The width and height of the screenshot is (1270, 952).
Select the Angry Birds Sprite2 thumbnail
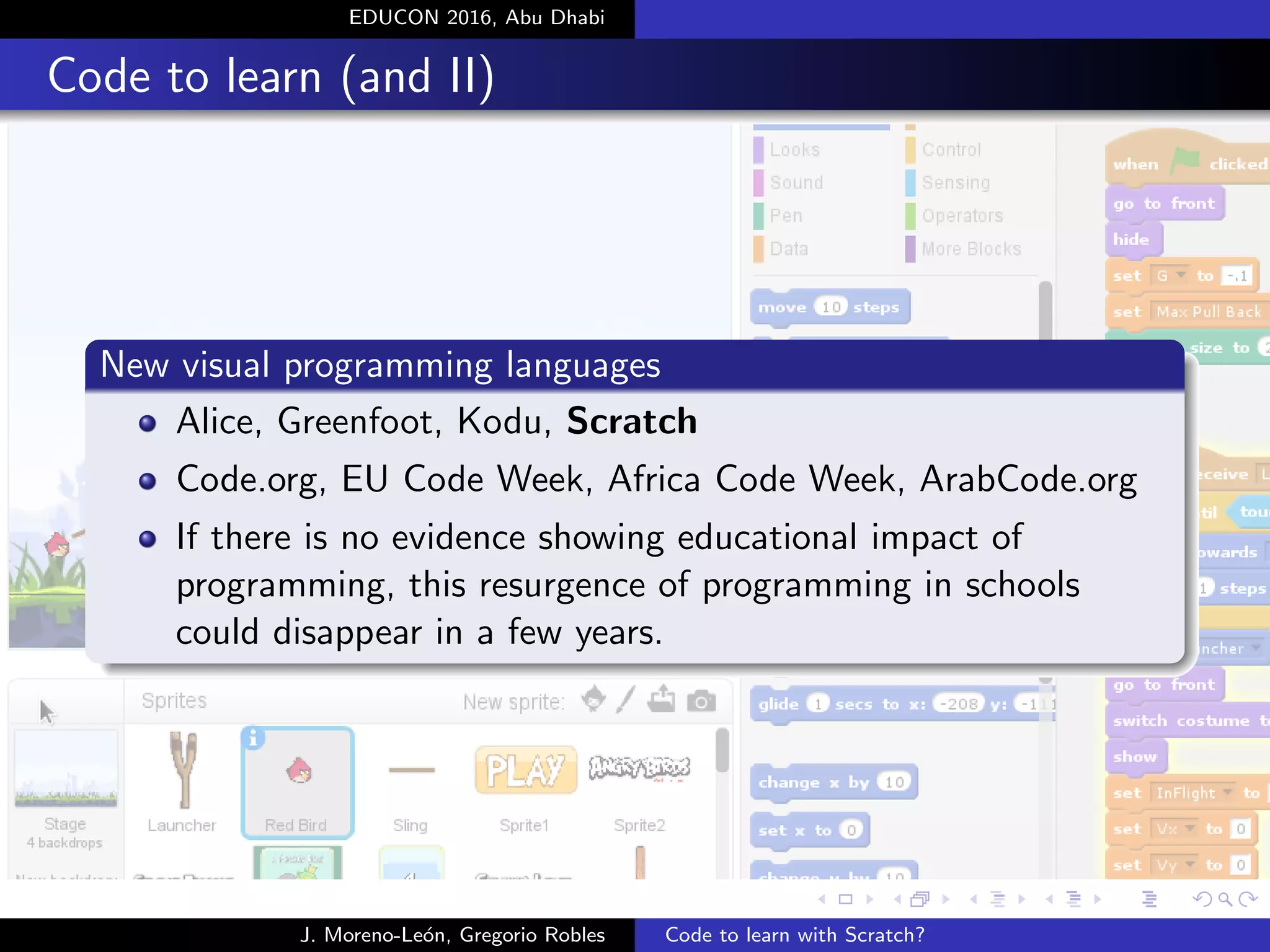(639, 783)
